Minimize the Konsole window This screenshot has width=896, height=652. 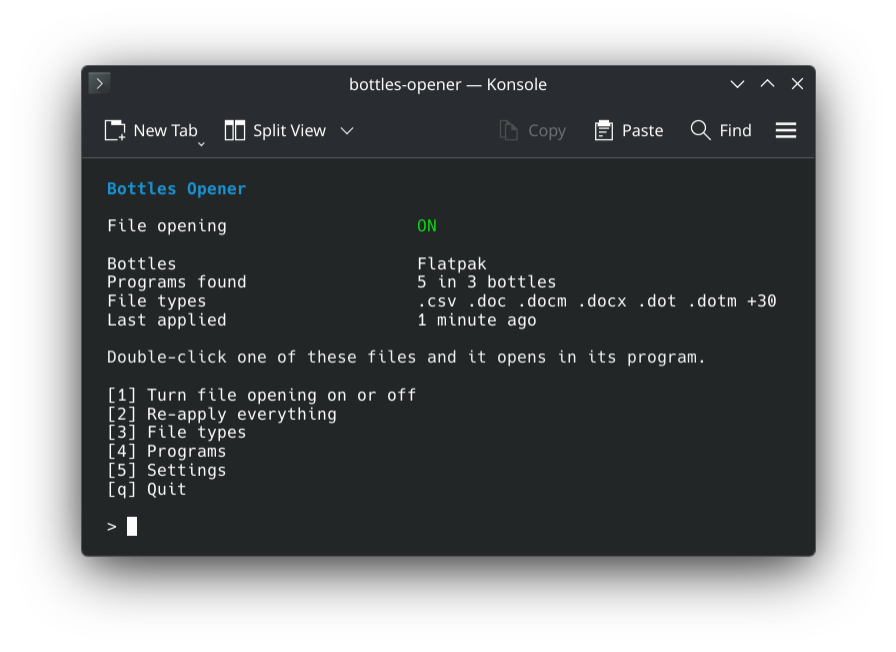(x=737, y=84)
